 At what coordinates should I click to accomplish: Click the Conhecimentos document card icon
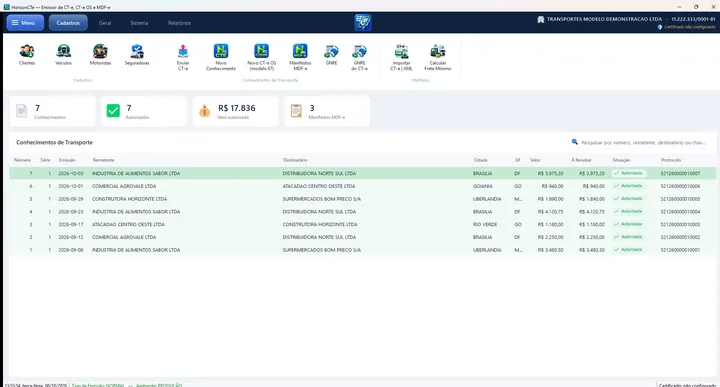22,111
